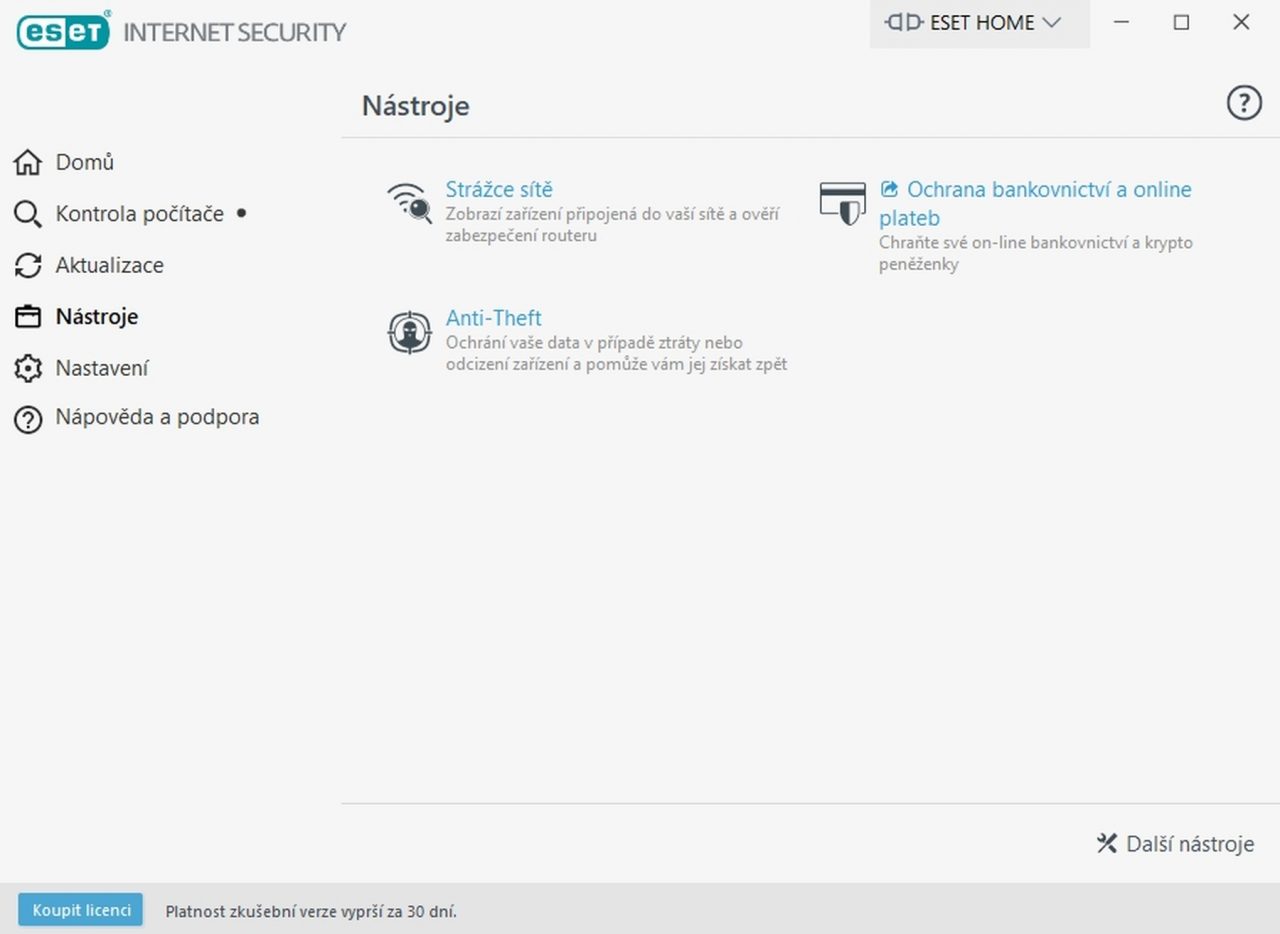This screenshot has width=1280, height=934.
Task: Click the Nastavení gear icon
Action: click(28, 369)
